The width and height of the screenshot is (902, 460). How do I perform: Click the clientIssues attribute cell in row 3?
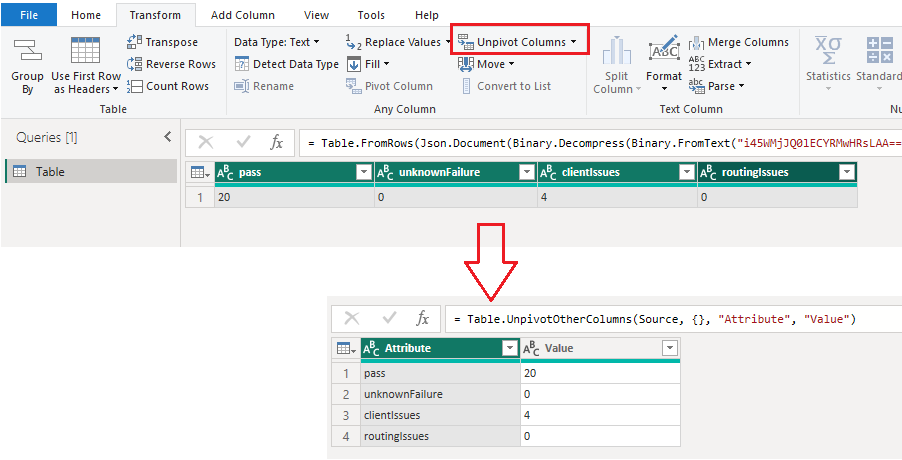click(x=440, y=415)
